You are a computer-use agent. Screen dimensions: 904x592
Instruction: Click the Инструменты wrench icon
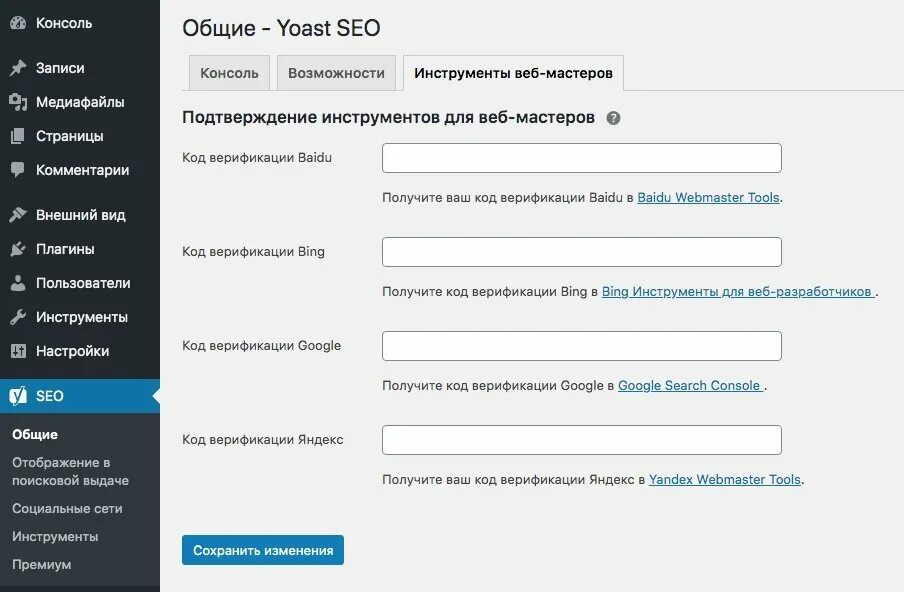[x=18, y=317]
